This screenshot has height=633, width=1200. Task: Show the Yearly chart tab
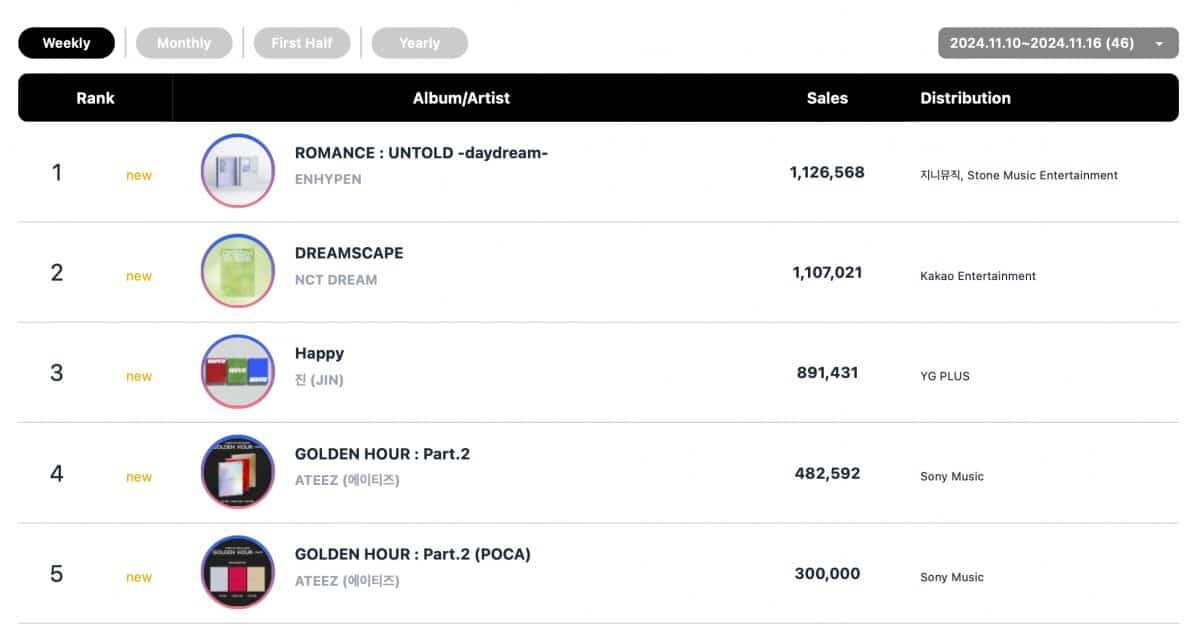click(x=419, y=43)
